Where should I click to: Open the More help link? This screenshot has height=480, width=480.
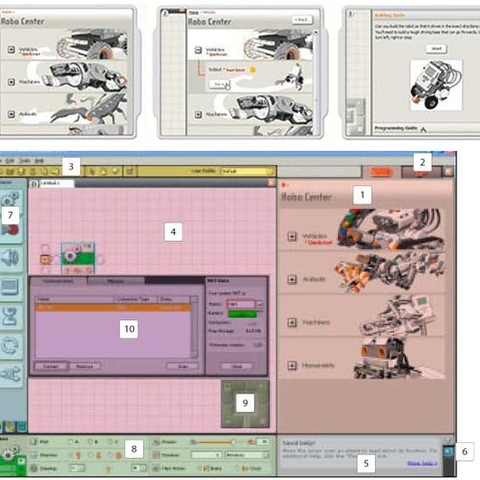click(422, 463)
